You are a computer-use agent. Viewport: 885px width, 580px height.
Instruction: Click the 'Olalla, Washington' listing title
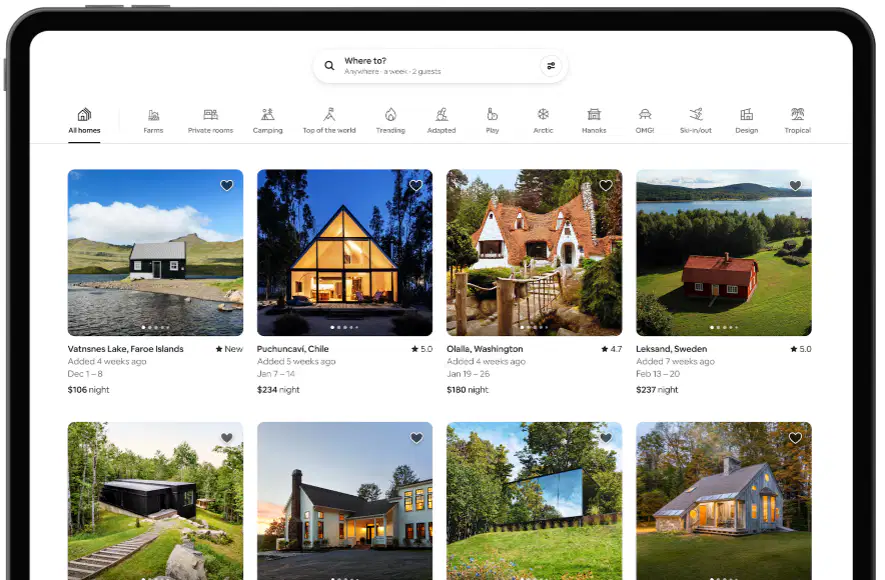485,349
